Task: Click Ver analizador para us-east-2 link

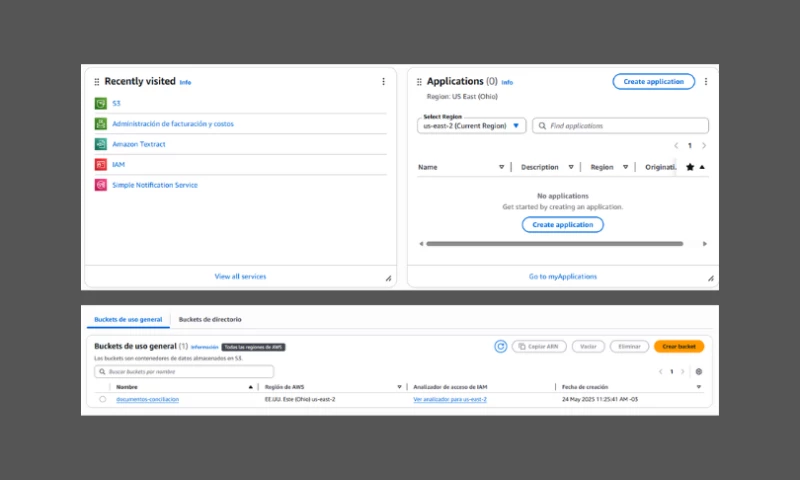Action: pos(450,399)
